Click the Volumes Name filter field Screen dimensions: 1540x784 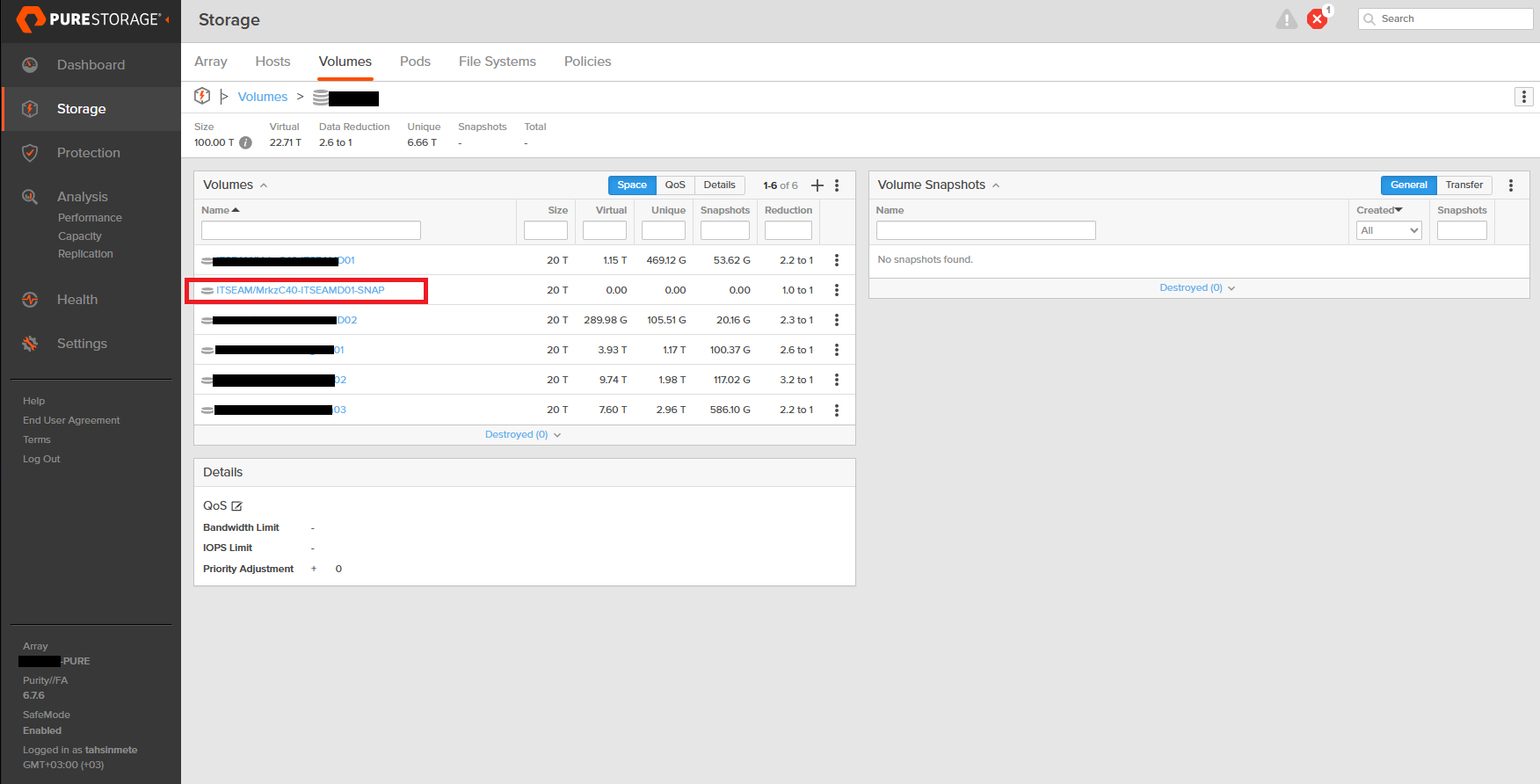click(x=310, y=230)
